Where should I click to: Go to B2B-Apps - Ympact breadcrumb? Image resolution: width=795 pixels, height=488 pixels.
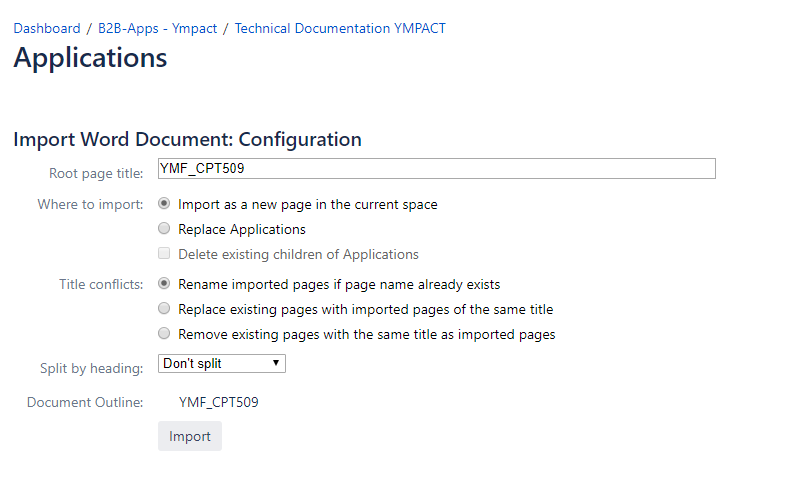[157, 28]
